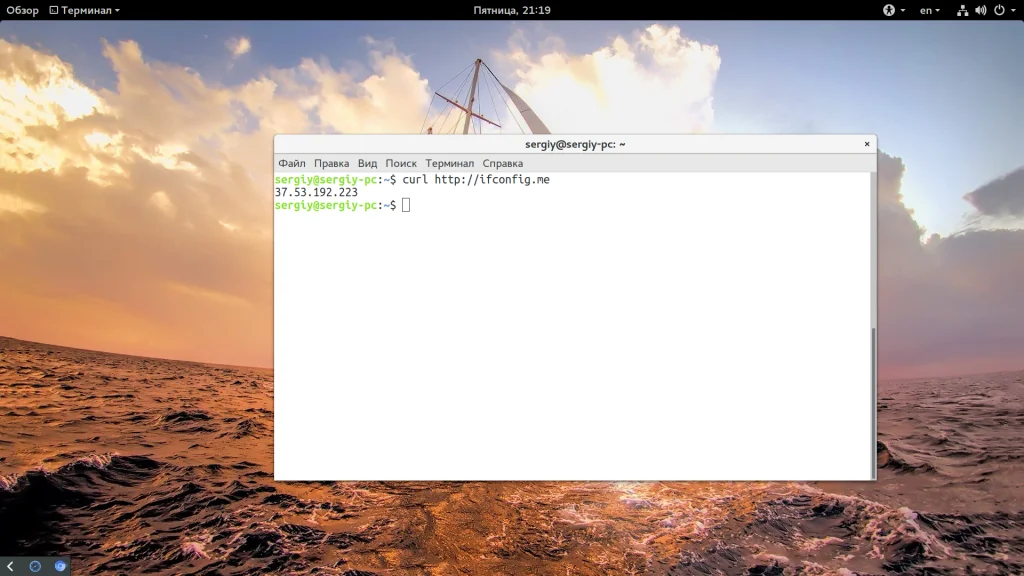Open the Файл menu
The height and width of the screenshot is (576, 1024).
coord(292,163)
